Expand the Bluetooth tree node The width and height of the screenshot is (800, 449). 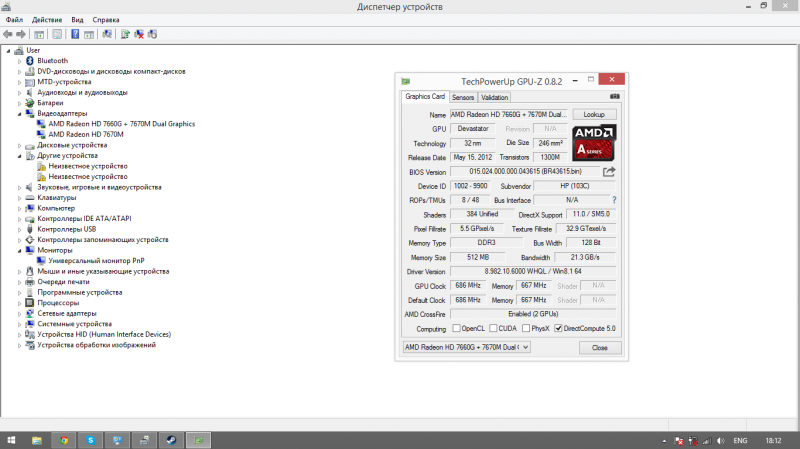(x=19, y=61)
